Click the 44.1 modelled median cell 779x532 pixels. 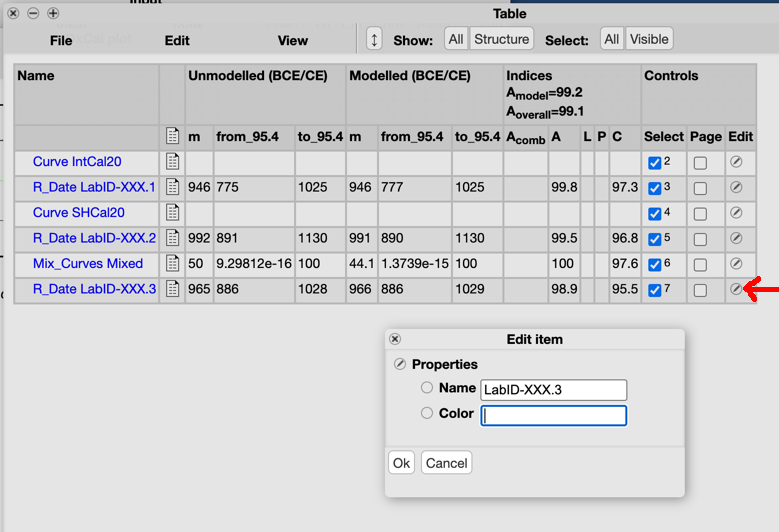(x=361, y=264)
